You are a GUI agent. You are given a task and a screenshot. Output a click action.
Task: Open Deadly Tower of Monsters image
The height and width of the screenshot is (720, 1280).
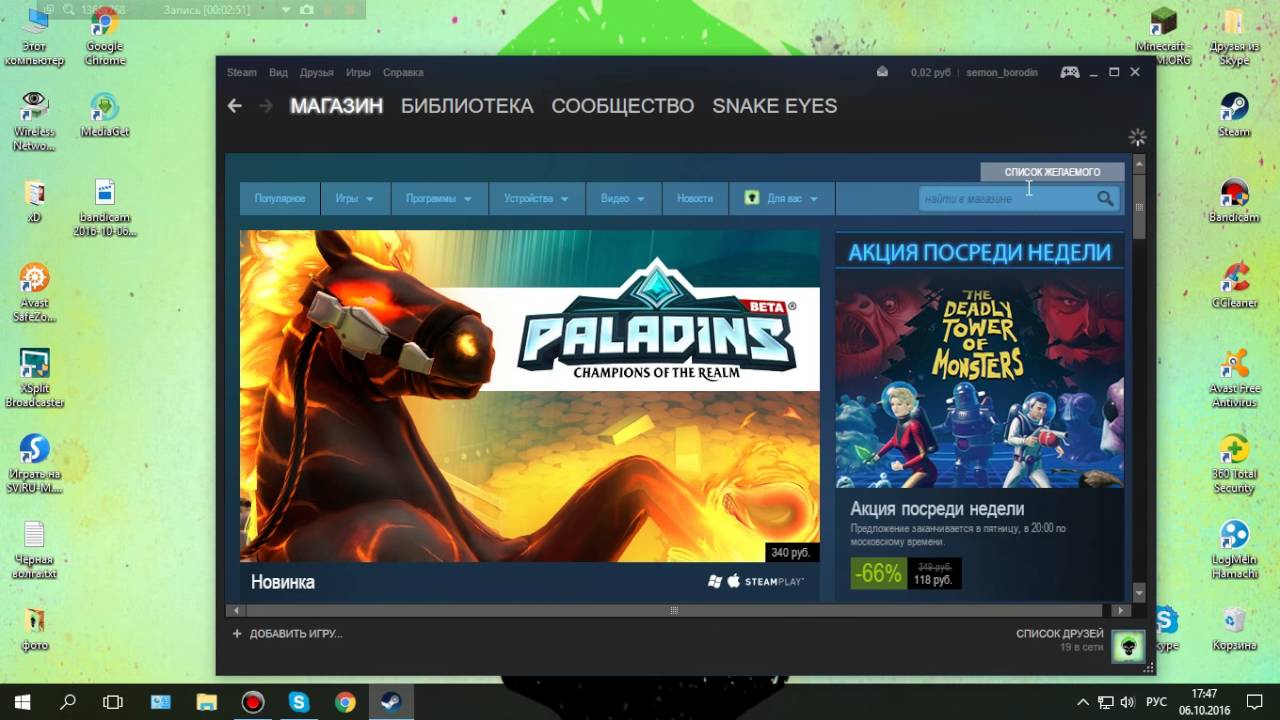tap(980, 378)
